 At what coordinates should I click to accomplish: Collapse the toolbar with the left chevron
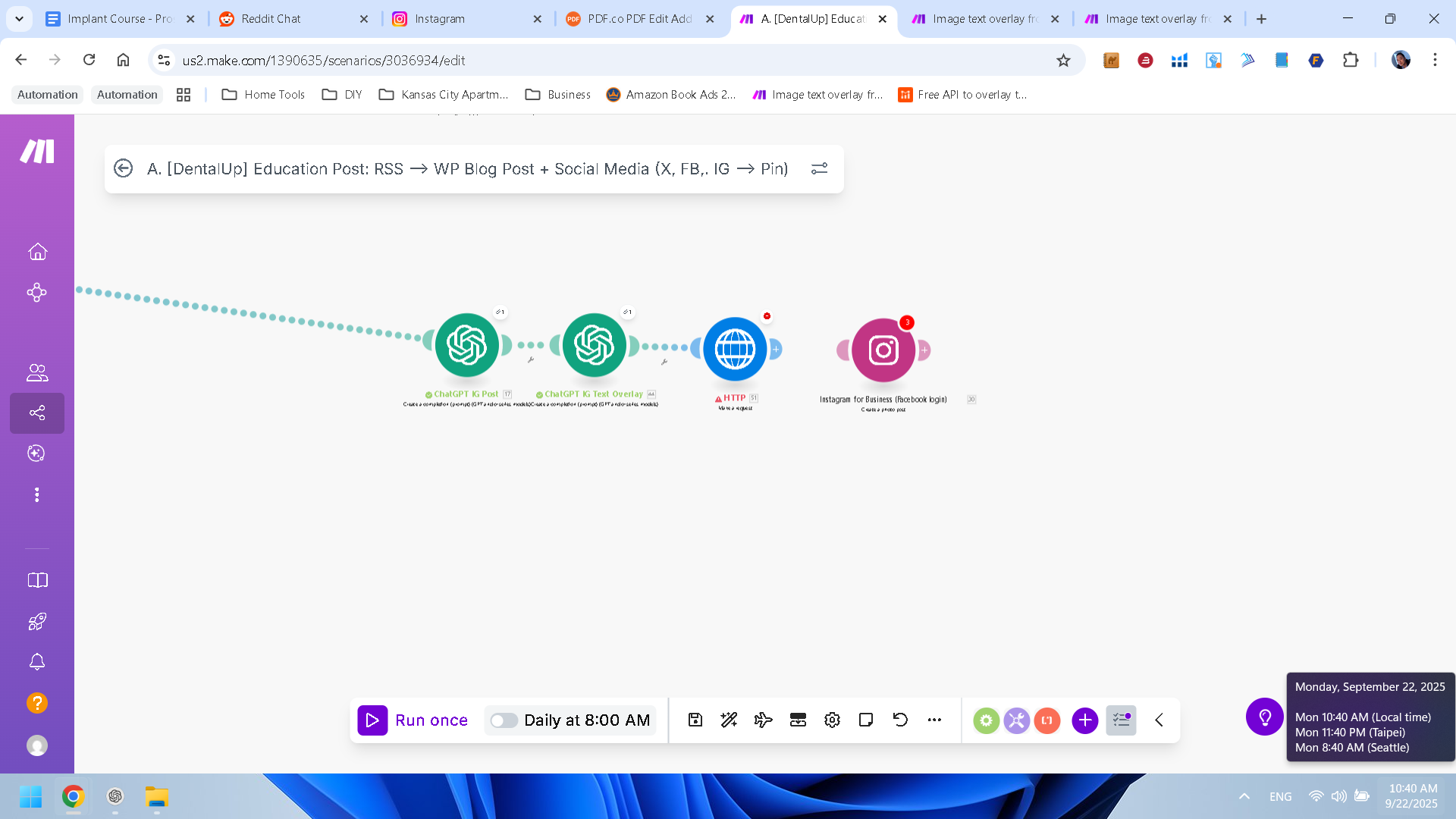tap(1159, 720)
